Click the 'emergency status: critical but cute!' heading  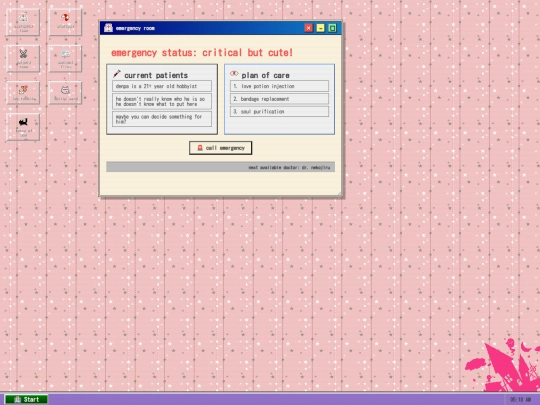202,53
